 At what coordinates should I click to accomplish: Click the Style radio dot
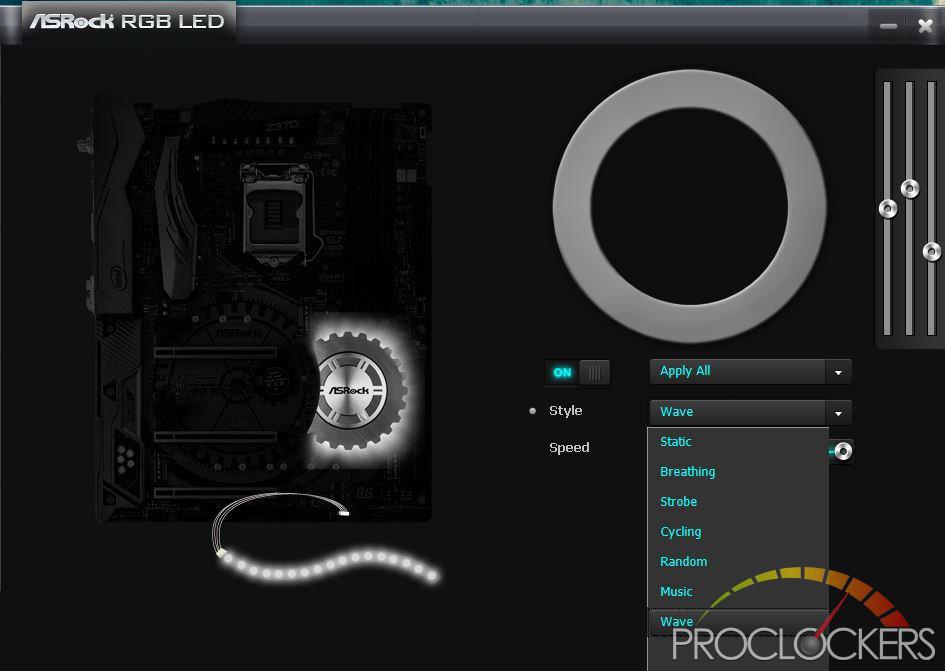(x=532, y=411)
